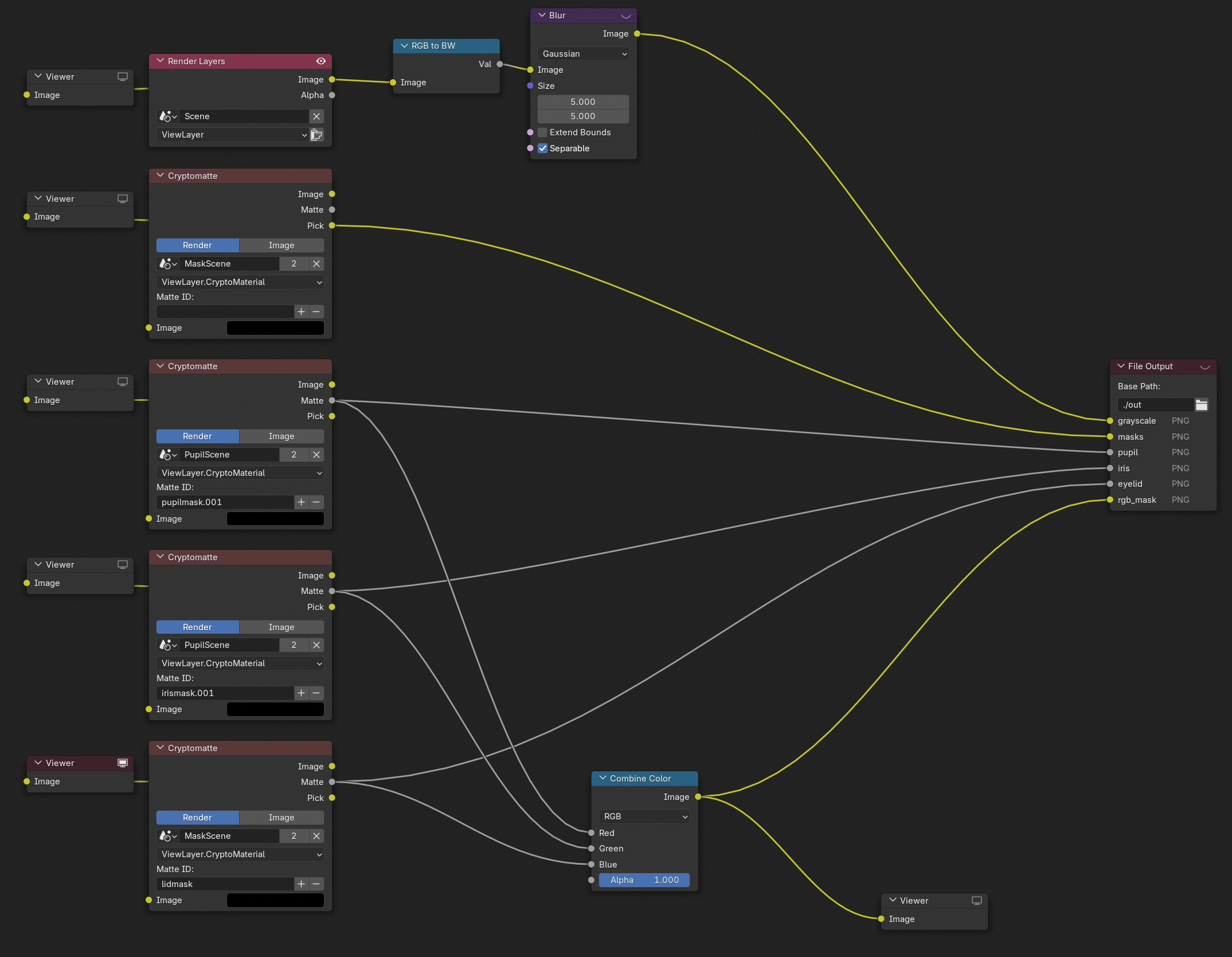The width and height of the screenshot is (1232, 957).
Task: Click the monitor icon on the bottom Viewer node
Action: click(976, 900)
